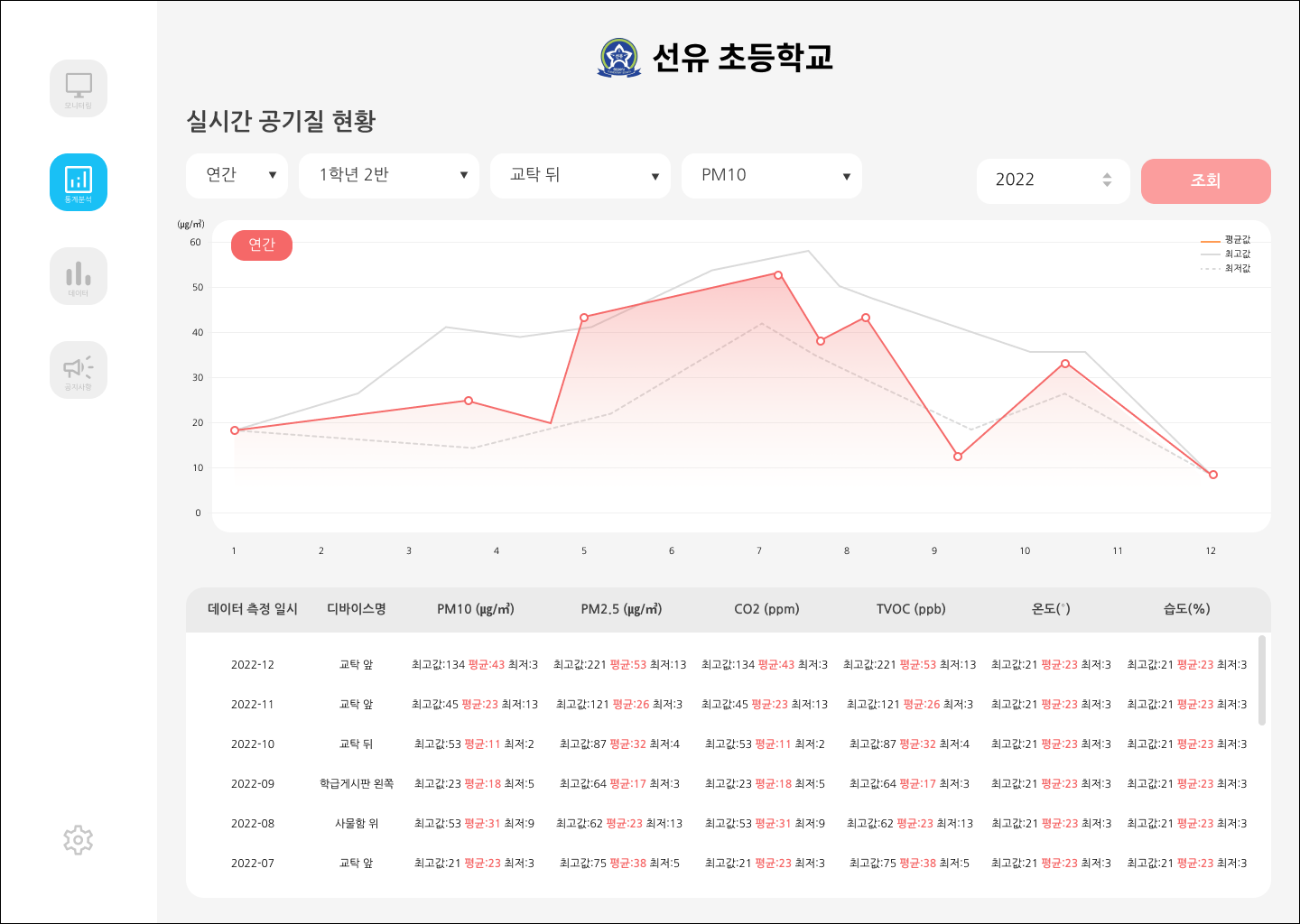Select the 2022-12 date row cell

click(253, 665)
